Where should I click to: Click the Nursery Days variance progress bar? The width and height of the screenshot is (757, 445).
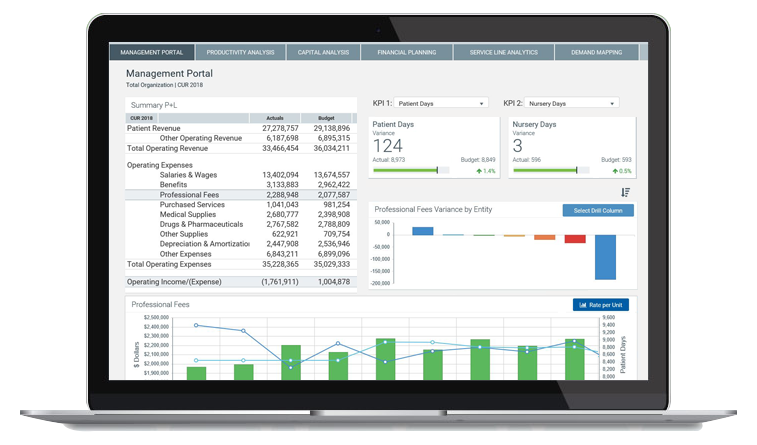pos(547,170)
